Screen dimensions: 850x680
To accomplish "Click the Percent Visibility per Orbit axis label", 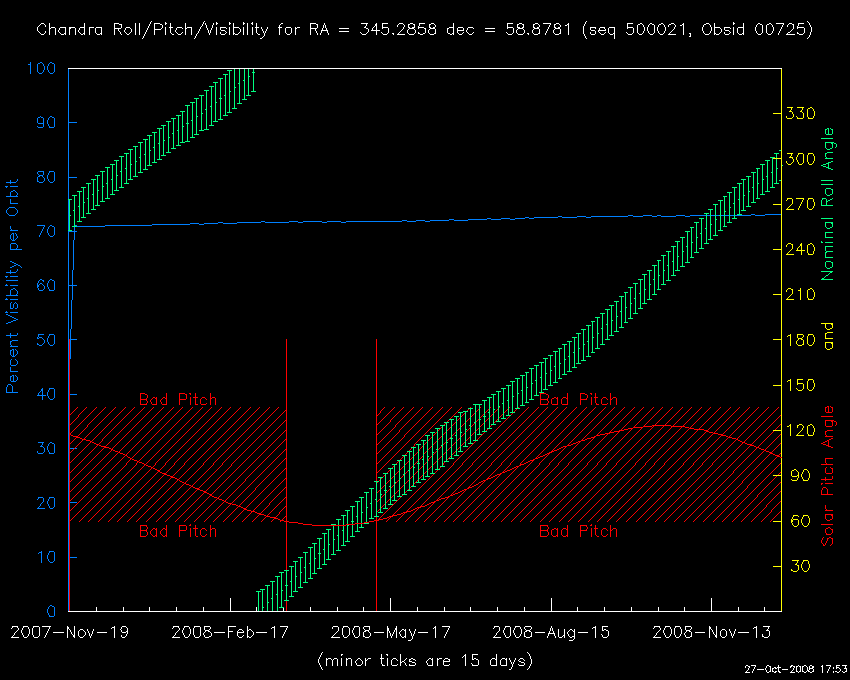I will pos(14,286).
